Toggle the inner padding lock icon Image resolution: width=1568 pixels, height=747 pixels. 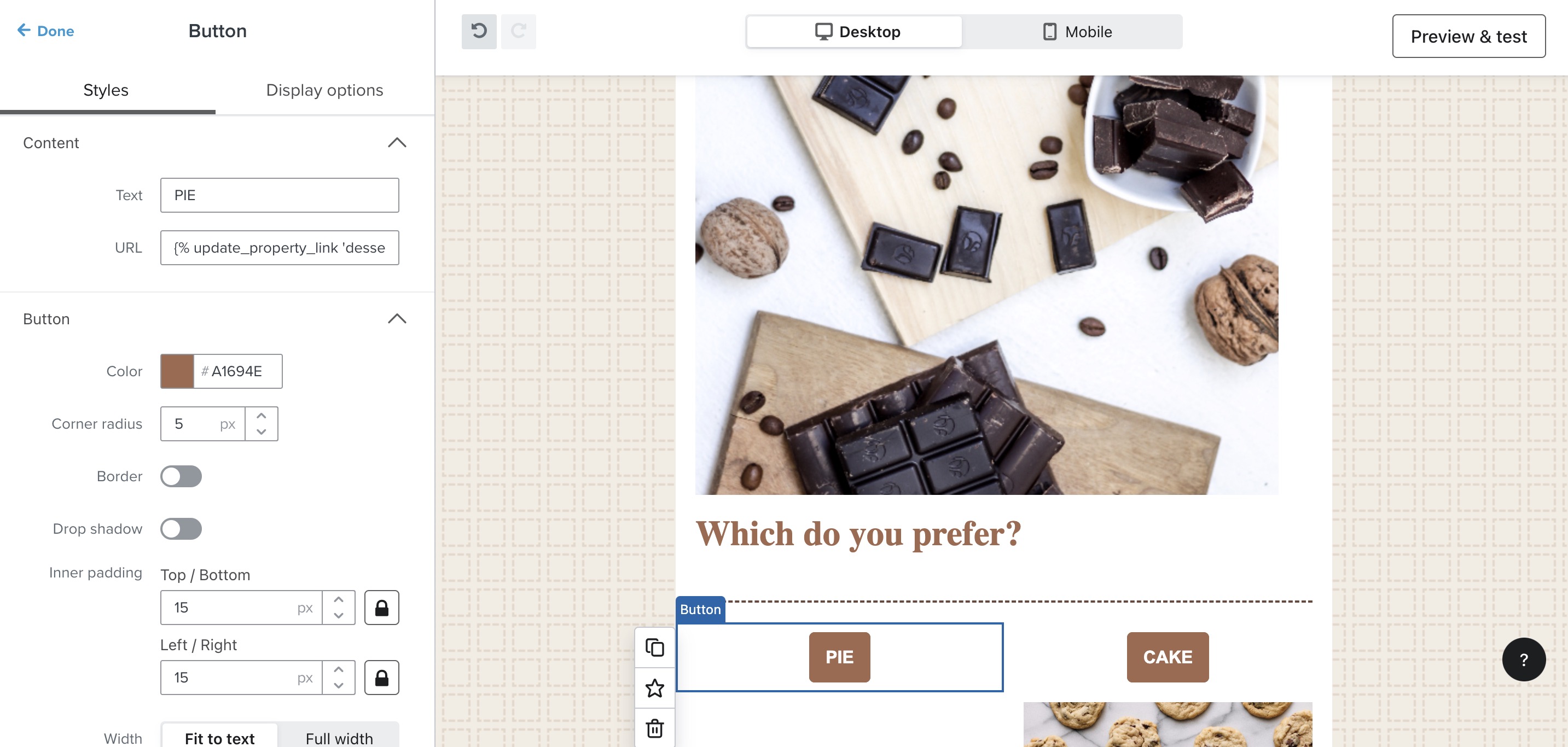(382, 607)
